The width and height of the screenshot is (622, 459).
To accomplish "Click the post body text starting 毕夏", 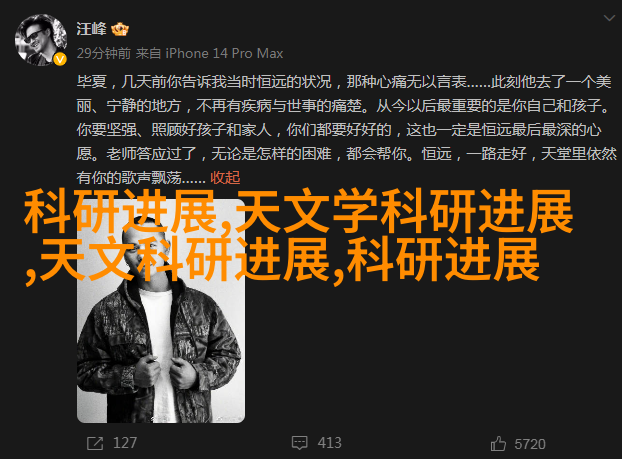I will click(x=346, y=130).
